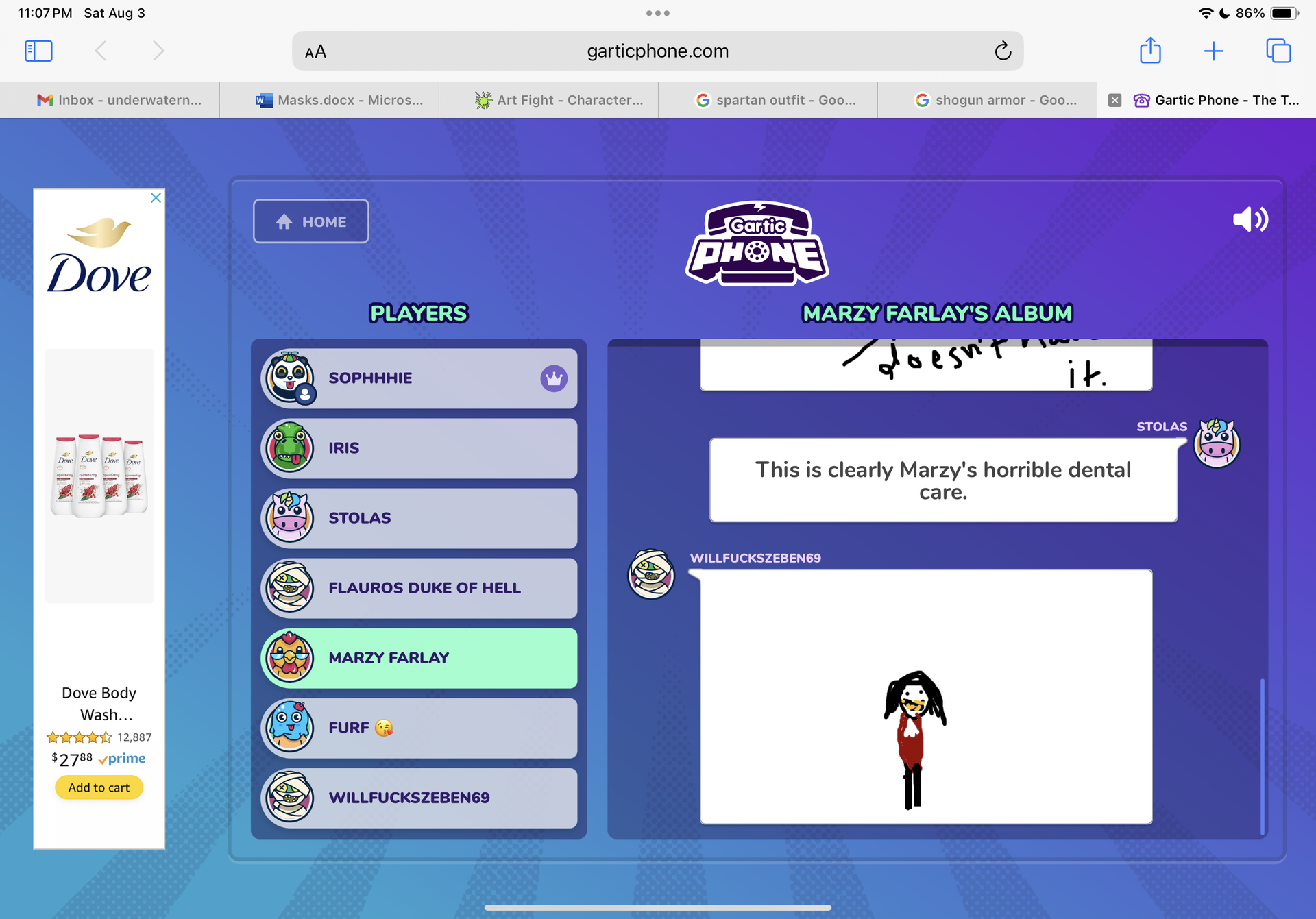The height and width of the screenshot is (919, 1316).
Task: Tap the 11:07 PM clock
Action: click(x=45, y=13)
